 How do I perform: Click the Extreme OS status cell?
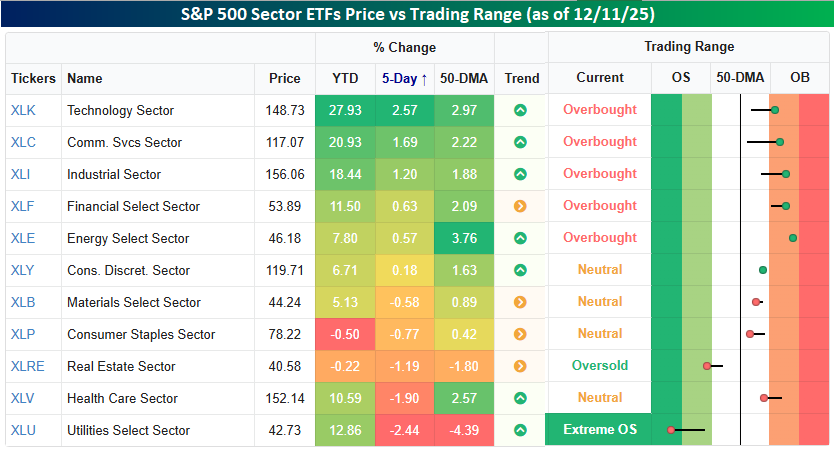pos(599,430)
